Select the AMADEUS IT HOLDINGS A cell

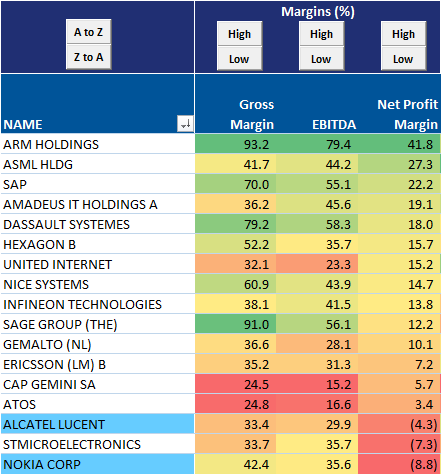(98, 204)
